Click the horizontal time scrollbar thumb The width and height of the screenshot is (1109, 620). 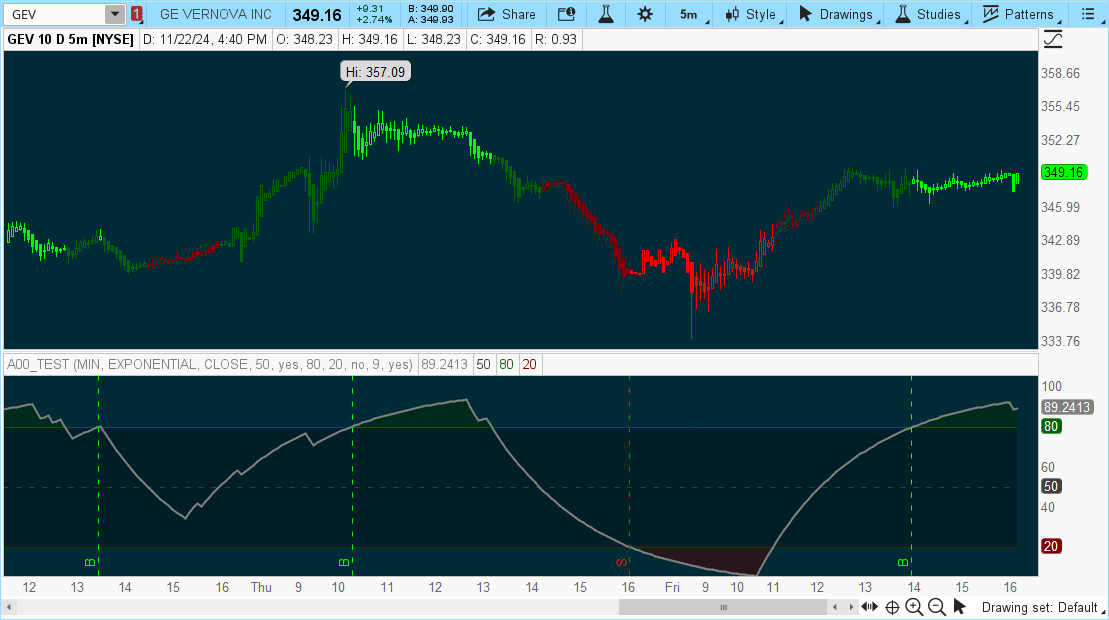pos(723,607)
